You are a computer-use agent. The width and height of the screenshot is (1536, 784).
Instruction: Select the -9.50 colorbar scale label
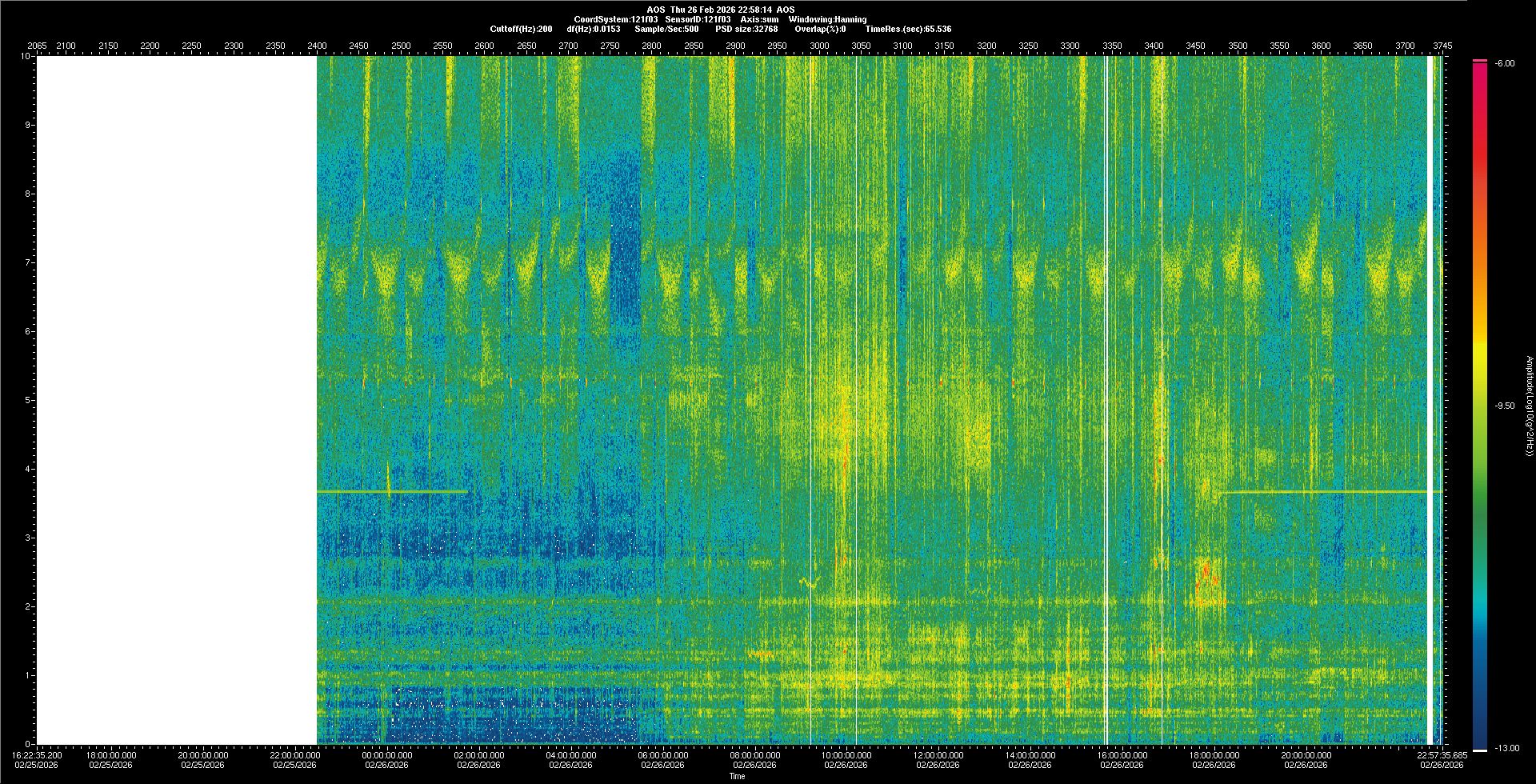coord(1504,406)
